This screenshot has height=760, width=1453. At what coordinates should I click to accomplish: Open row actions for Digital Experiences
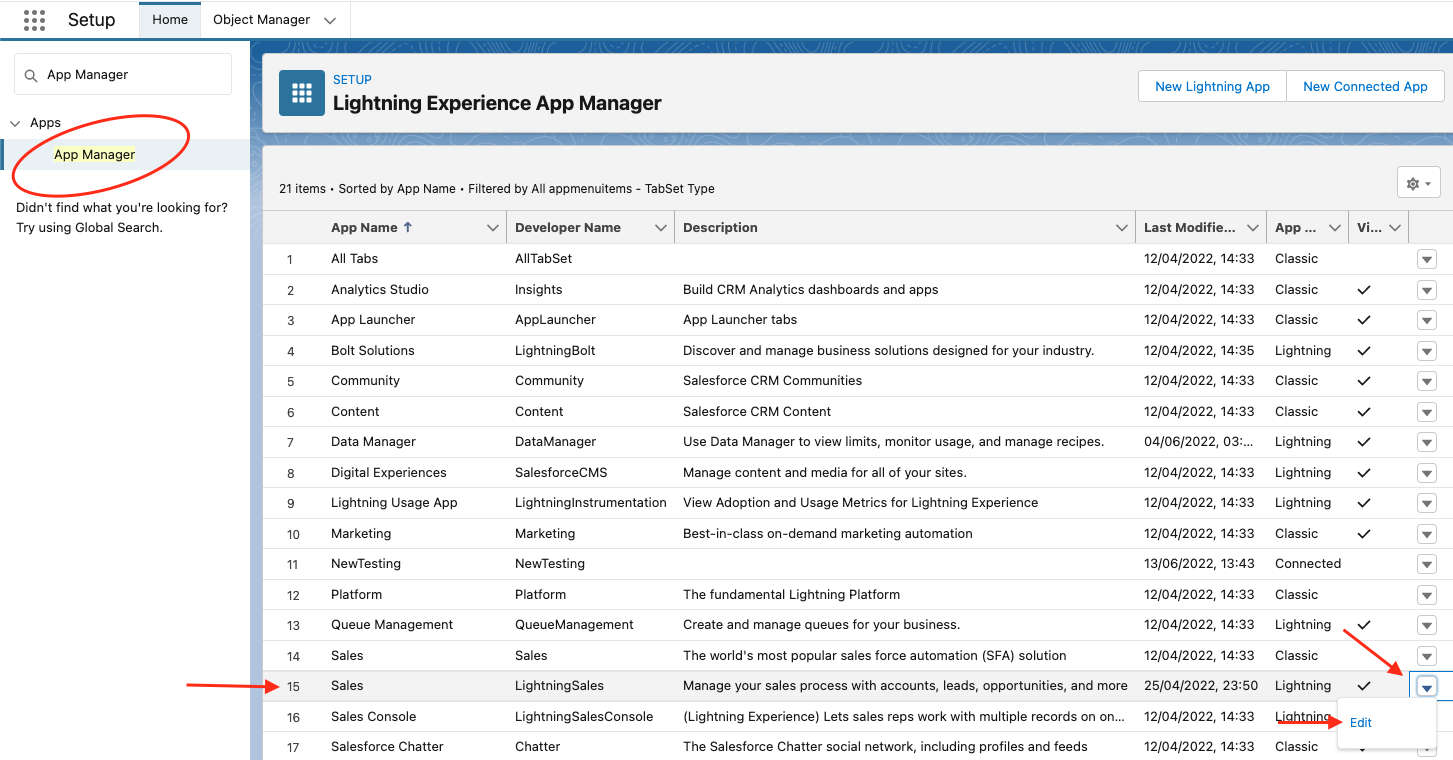tap(1427, 473)
